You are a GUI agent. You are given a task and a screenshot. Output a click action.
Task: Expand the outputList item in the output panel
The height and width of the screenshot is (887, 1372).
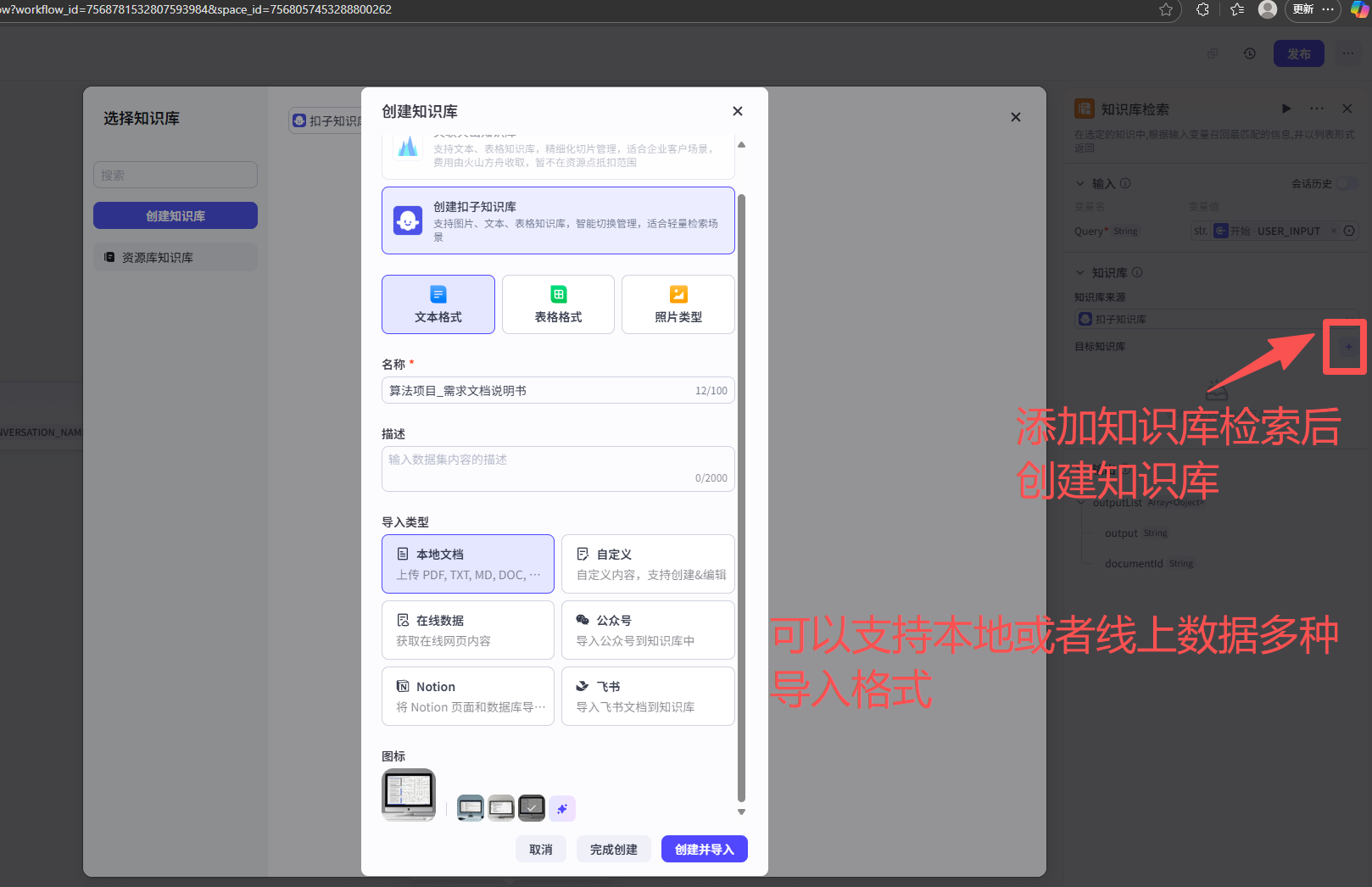[1080, 502]
